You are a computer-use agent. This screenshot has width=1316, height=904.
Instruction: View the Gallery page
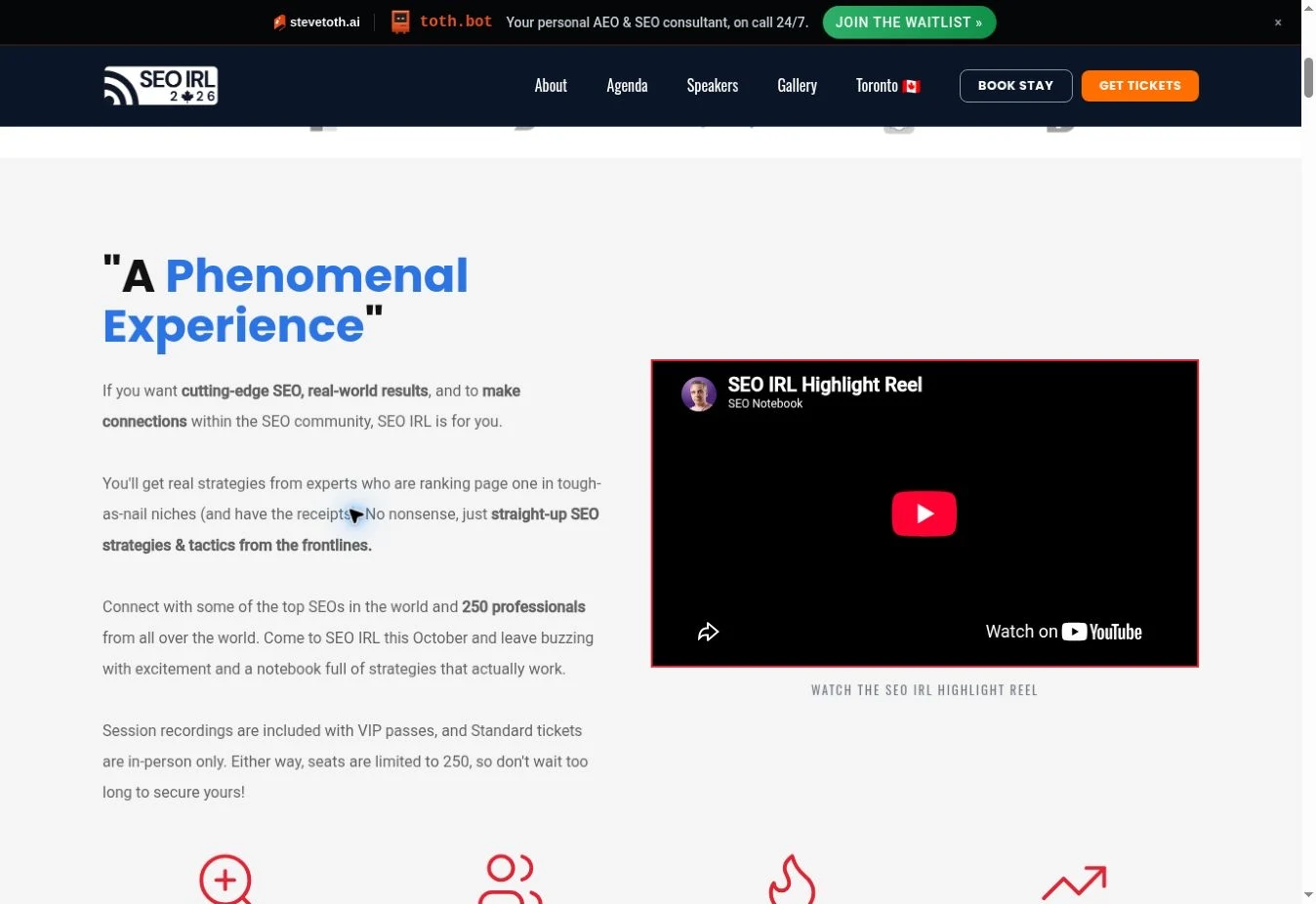pos(797,86)
